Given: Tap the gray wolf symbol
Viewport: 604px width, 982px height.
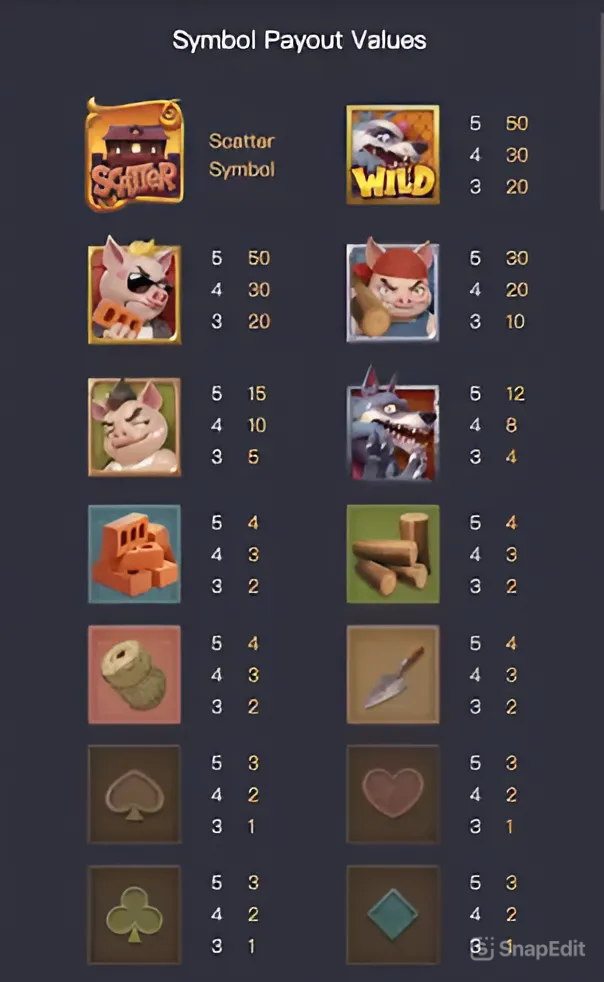Looking at the screenshot, I should [x=393, y=425].
